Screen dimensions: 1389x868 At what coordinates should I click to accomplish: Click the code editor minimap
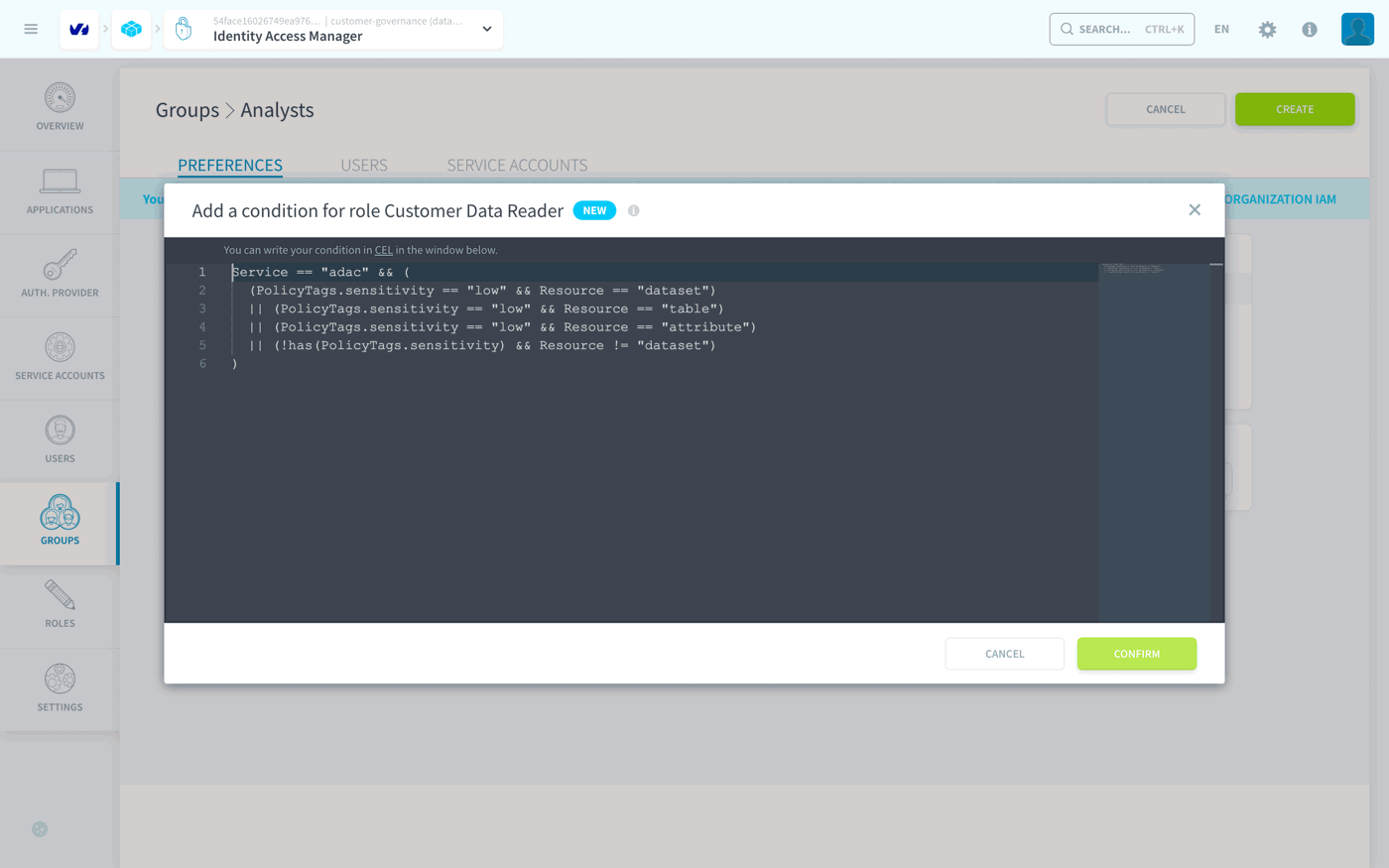tap(1153, 441)
